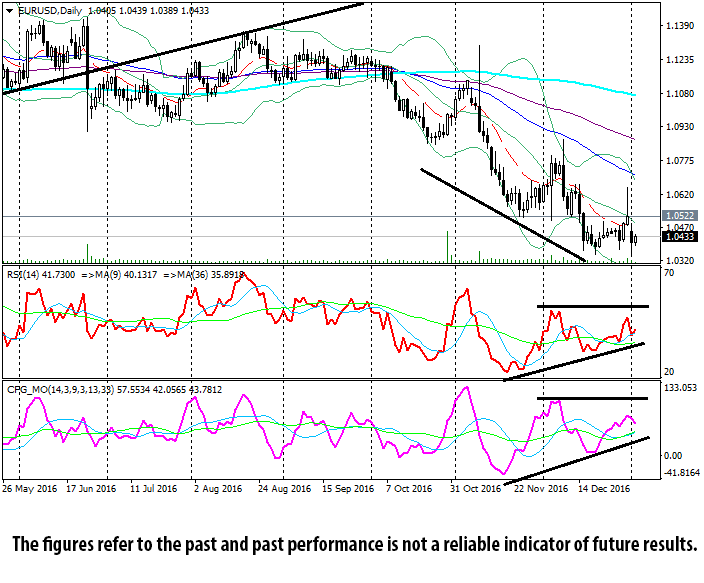Click the 24 Aug 2016 date label
This screenshot has width=704, height=583.
(284, 488)
